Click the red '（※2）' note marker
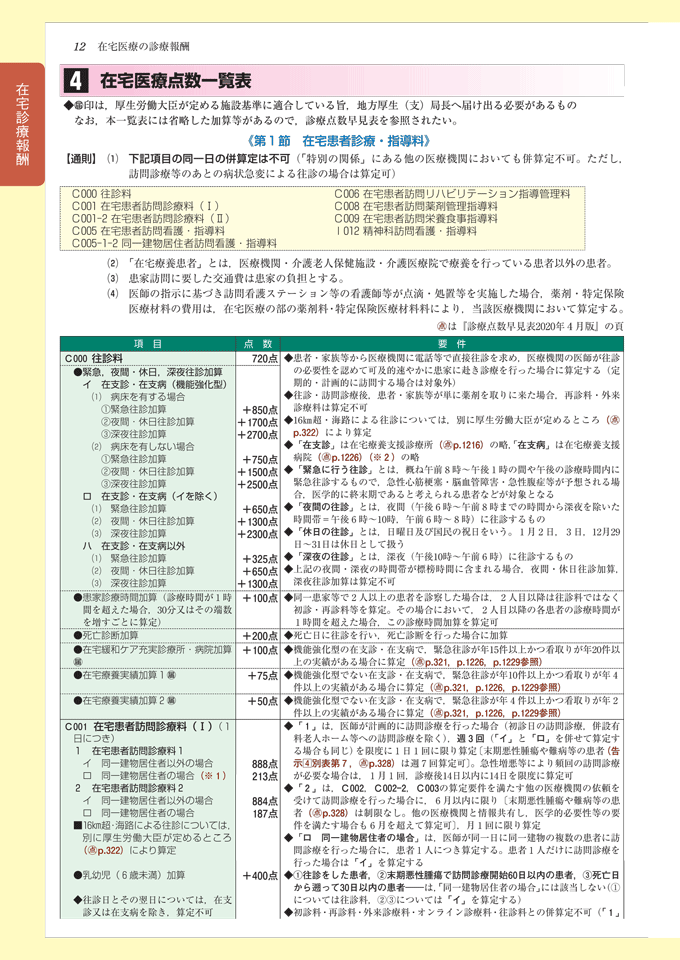The image size is (680, 960). 385,457
